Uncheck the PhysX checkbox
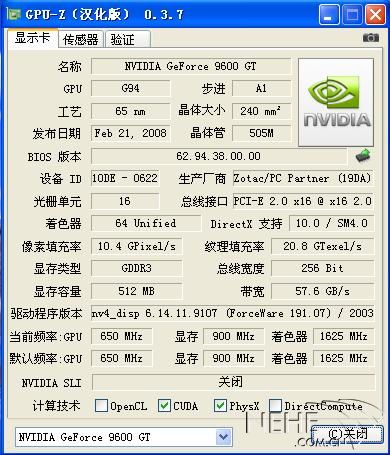This screenshot has width=390, height=455. pyautogui.click(x=220, y=406)
